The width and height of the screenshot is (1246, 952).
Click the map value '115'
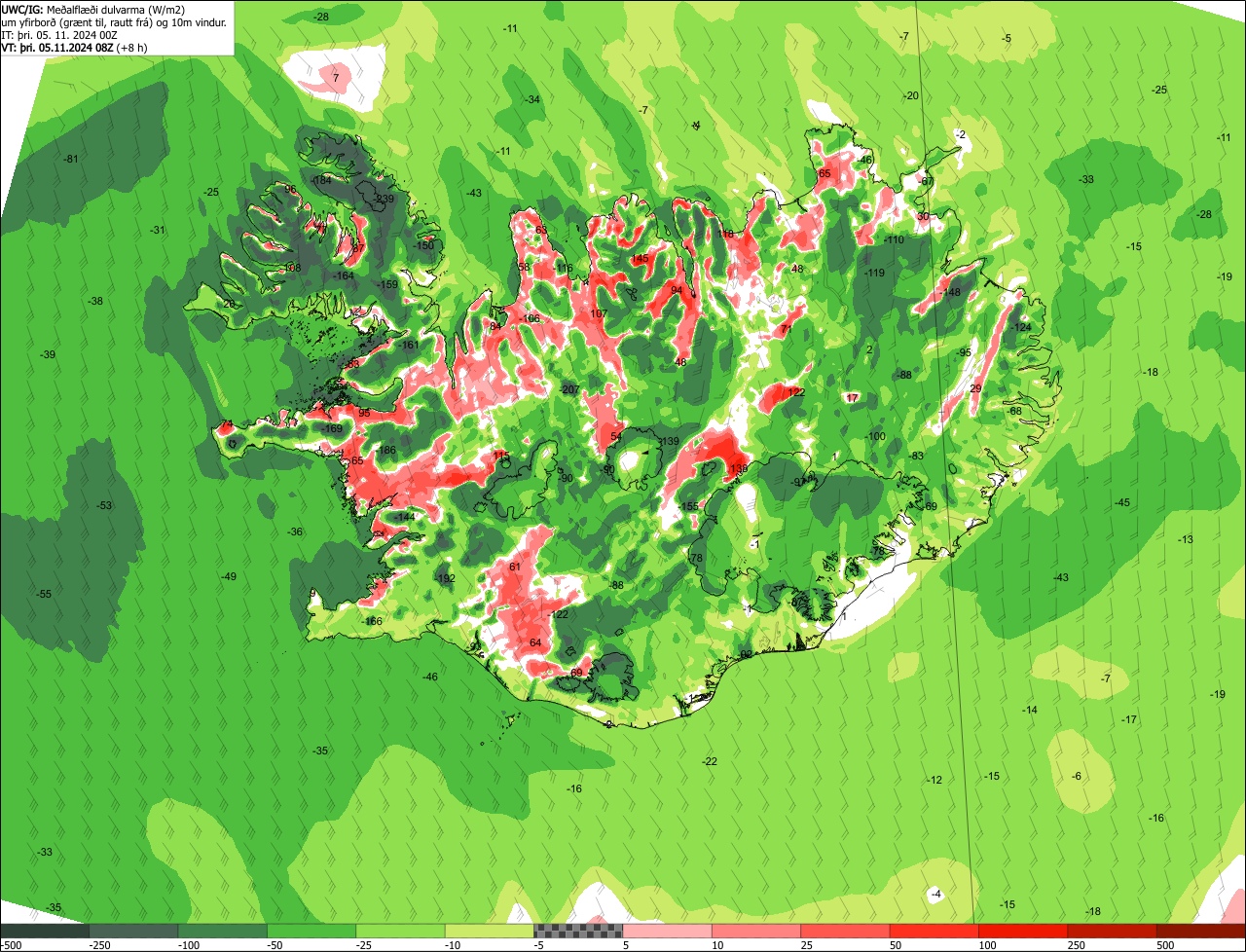point(501,456)
